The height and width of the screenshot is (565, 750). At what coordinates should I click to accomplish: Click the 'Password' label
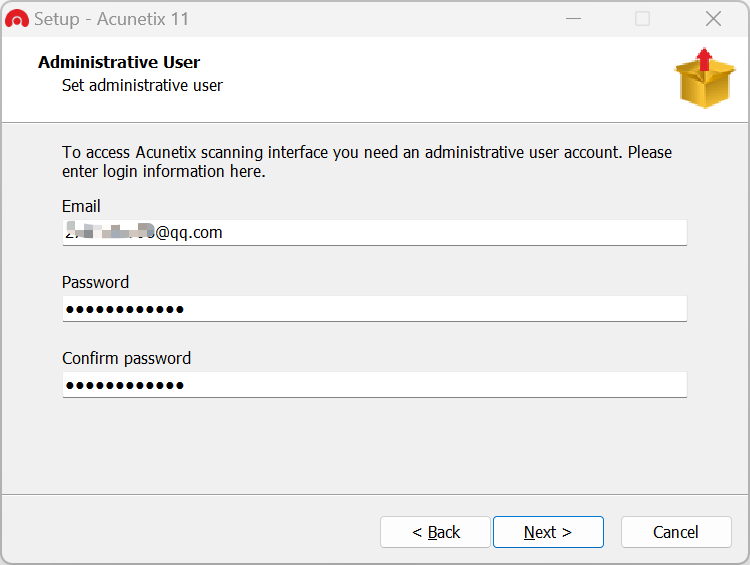click(x=95, y=282)
